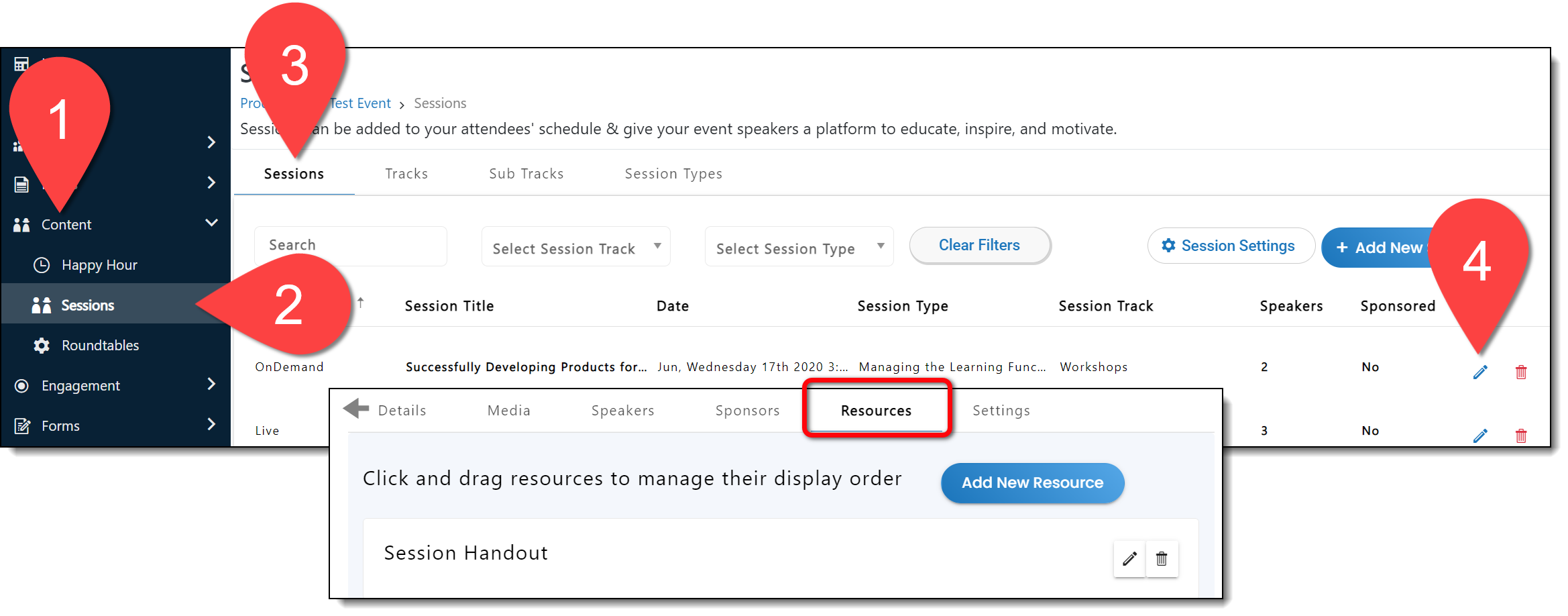The image size is (1568, 616).
Task: Click the Search input field
Action: 350,246
